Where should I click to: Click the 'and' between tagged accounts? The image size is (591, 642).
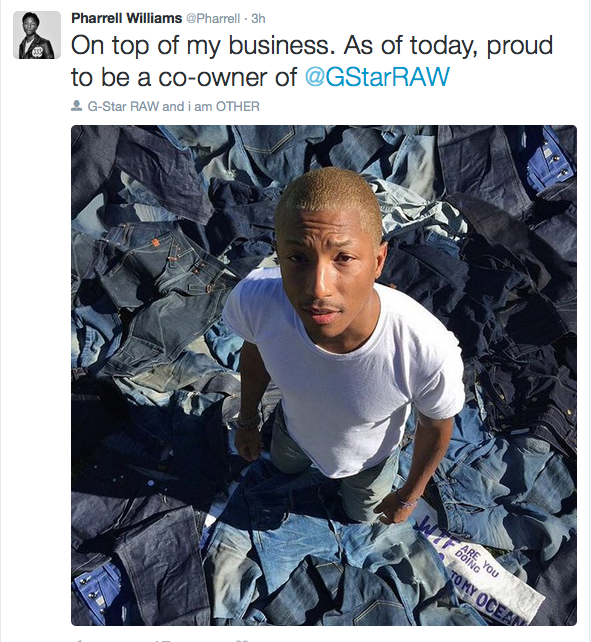(173, 106)
